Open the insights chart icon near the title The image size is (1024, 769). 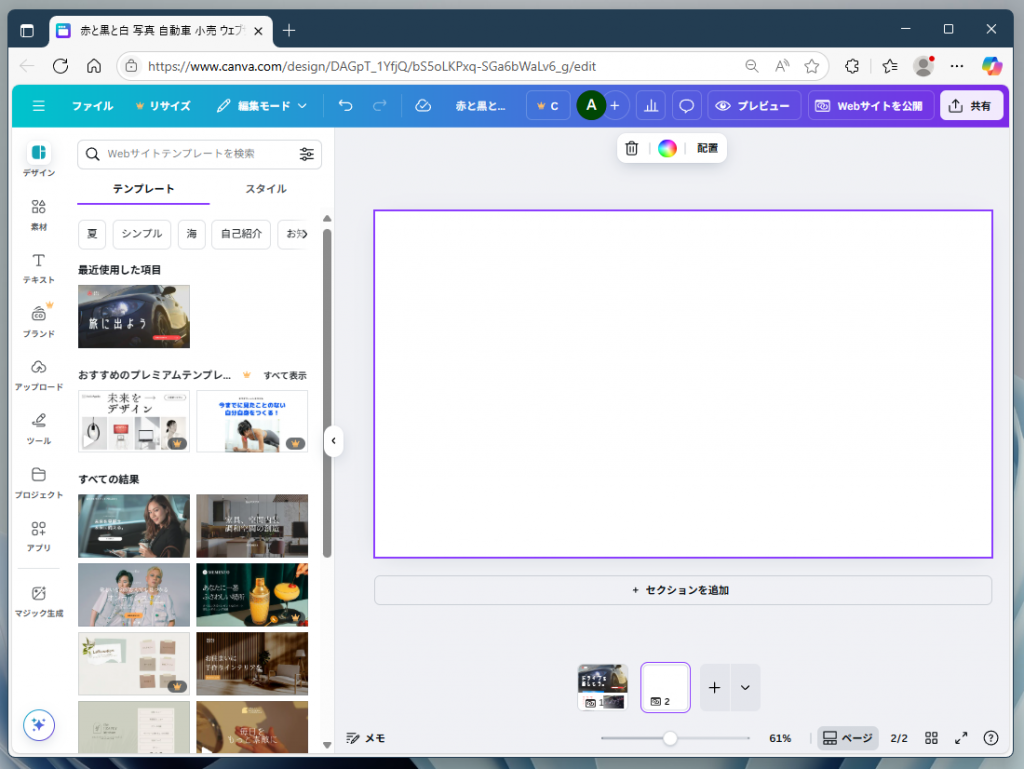(x=652, y=105)
